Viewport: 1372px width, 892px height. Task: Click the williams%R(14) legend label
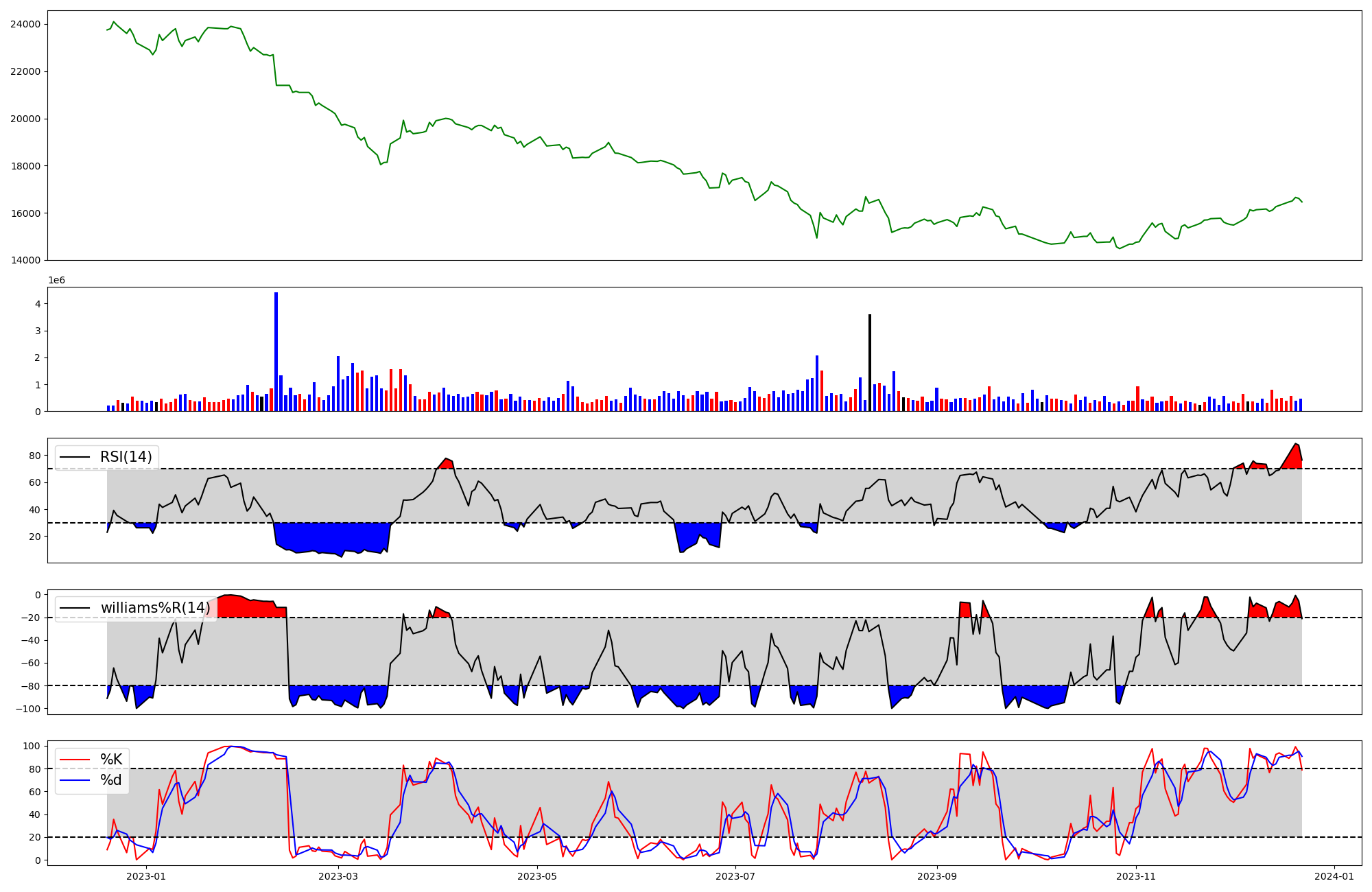click(x=155, y=608)
